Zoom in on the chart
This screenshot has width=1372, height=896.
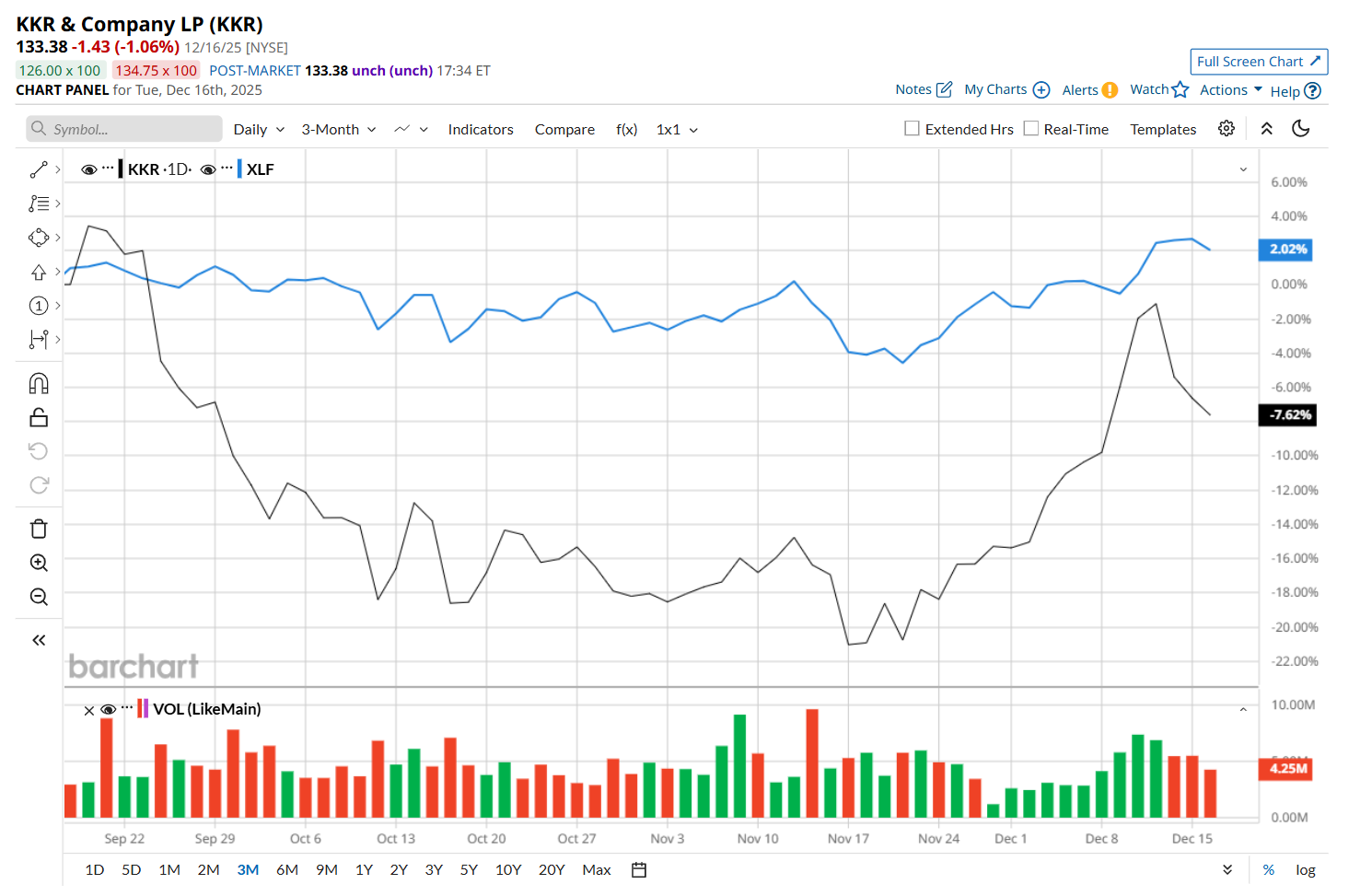pyautogui.click(x=38, y=563)
